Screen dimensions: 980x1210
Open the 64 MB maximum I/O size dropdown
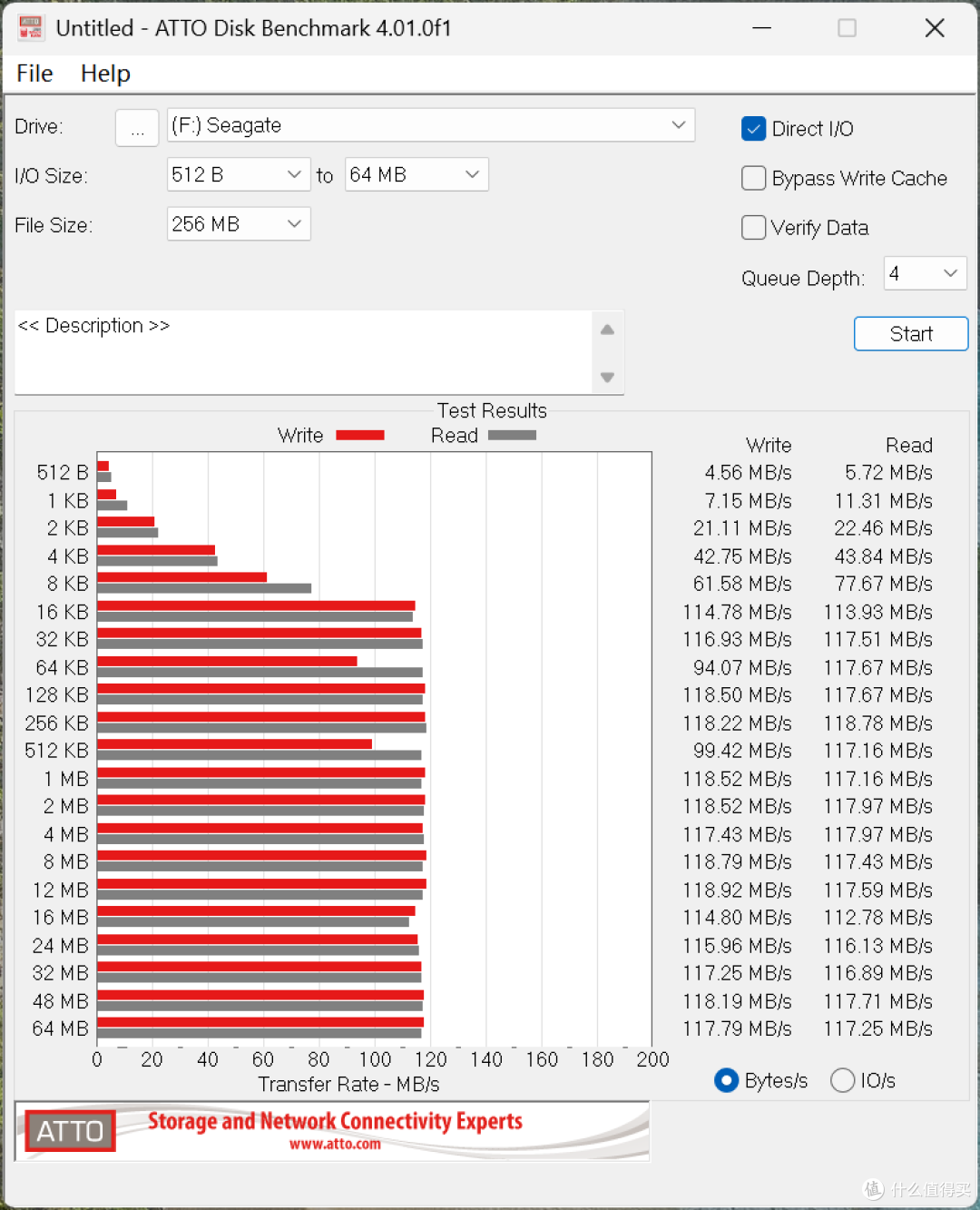(416, 174)
